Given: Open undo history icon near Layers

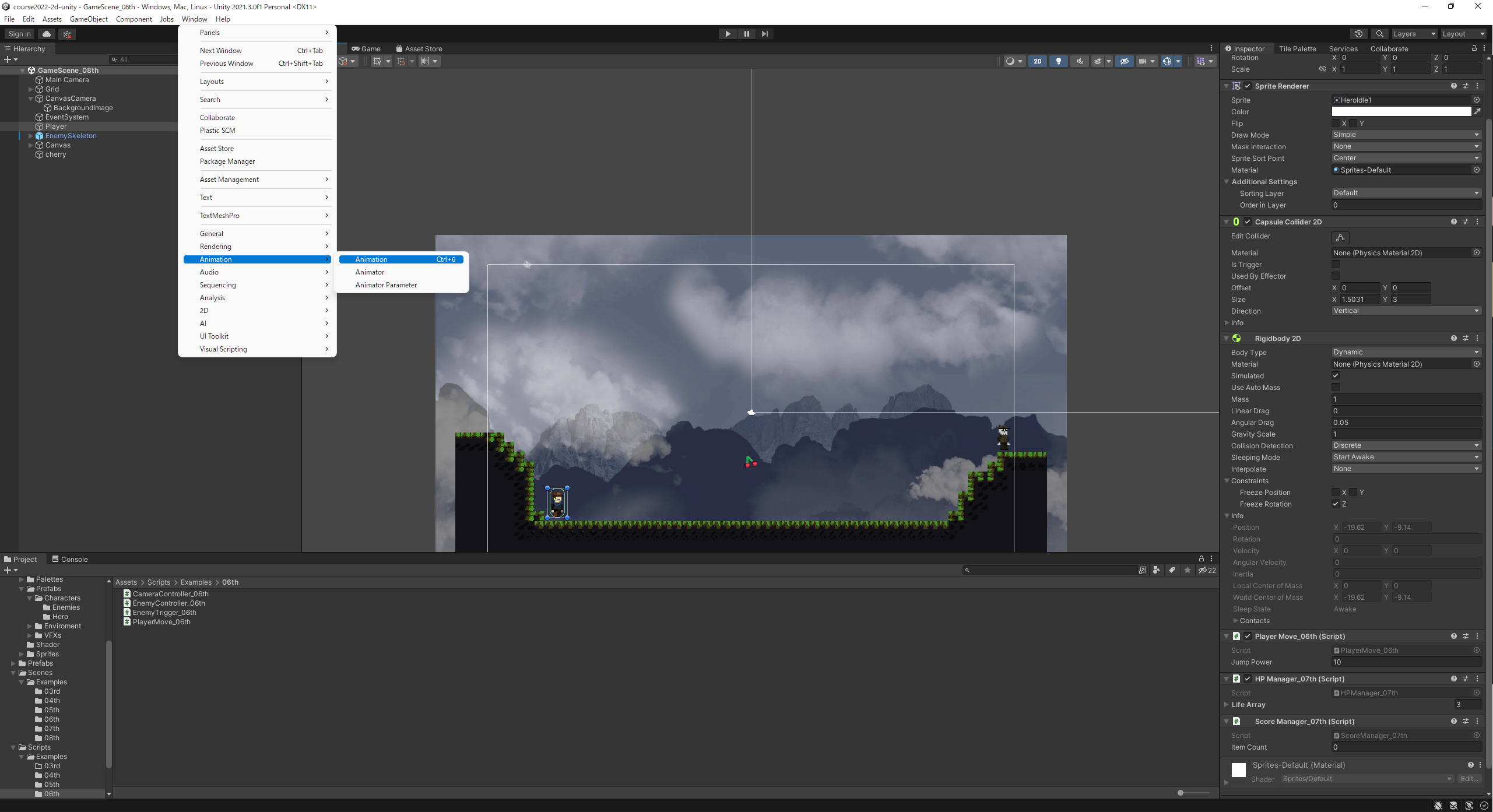Looking at the screenshot, I should [x=1359, y=34].
